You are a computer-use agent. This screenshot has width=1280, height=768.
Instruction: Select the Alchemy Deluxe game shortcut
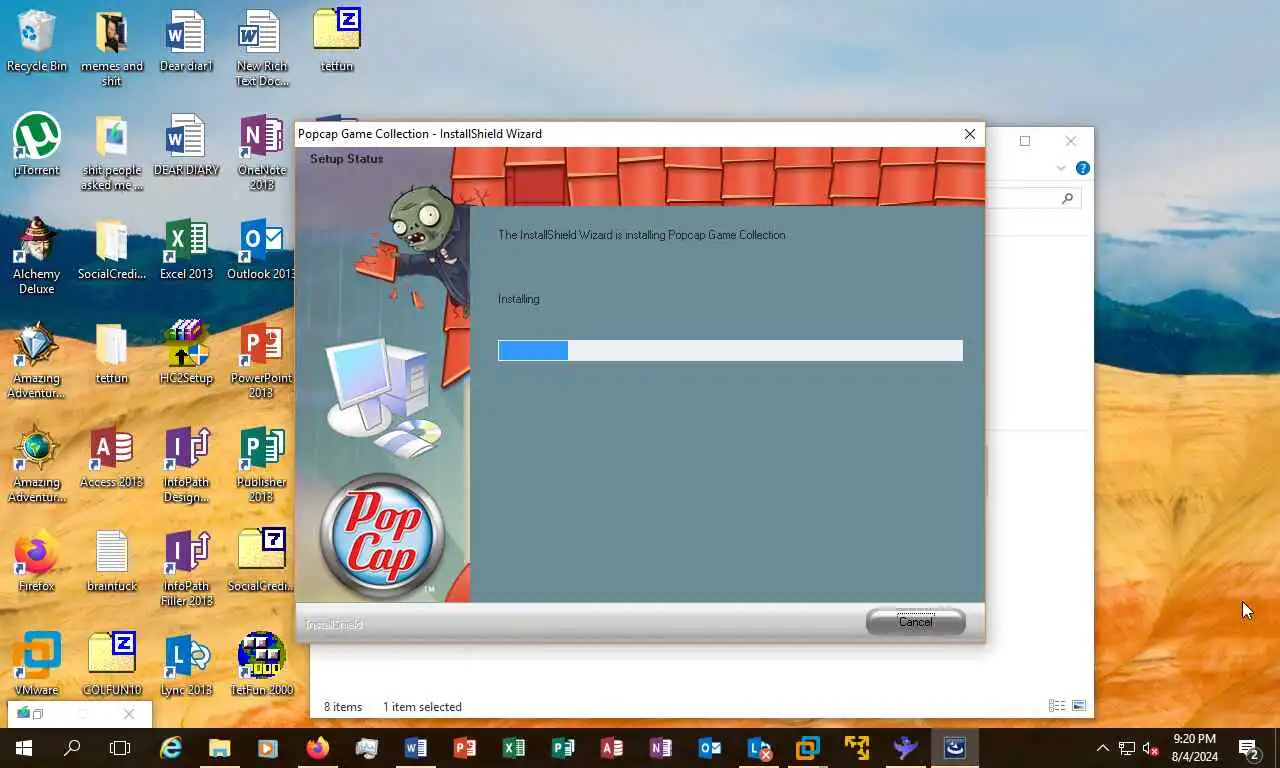[x=37, y=256]
